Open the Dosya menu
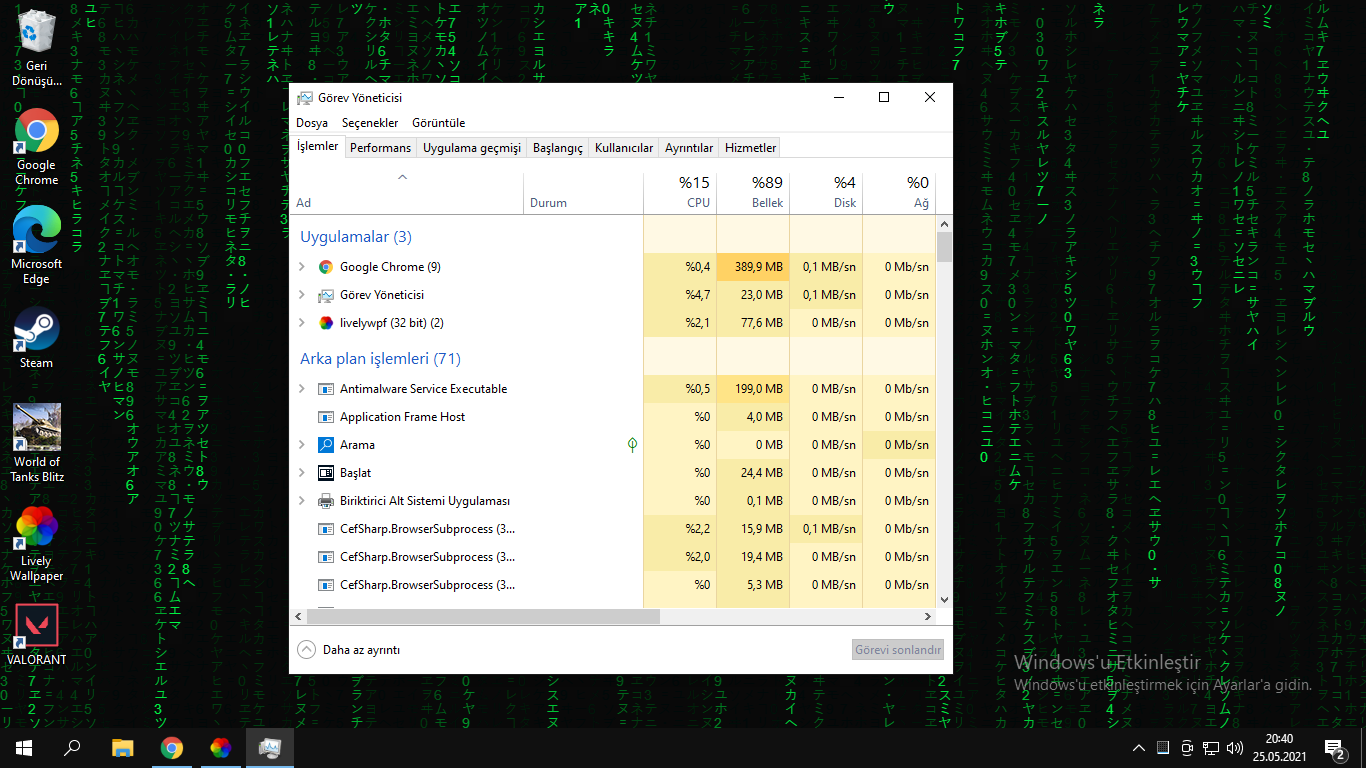Image resolution: width=1366 pixels, height=768 pixels. coord(312,123)
